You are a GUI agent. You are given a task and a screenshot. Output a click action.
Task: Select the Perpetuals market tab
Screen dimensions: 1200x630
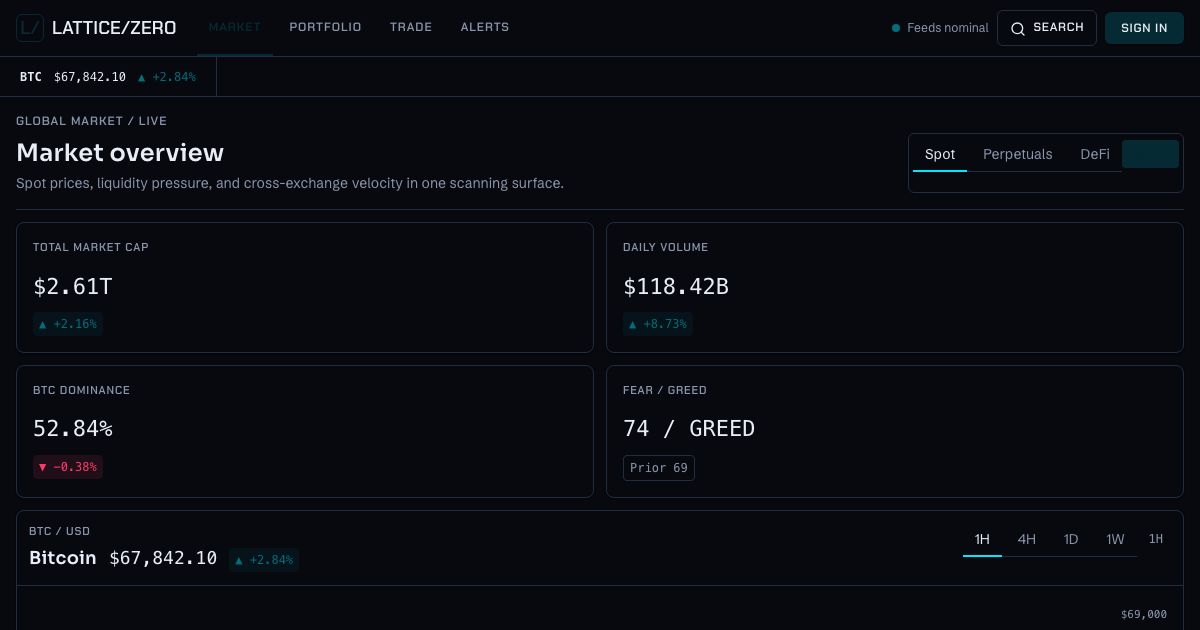pyautogui.click(x=1017, y=154)
